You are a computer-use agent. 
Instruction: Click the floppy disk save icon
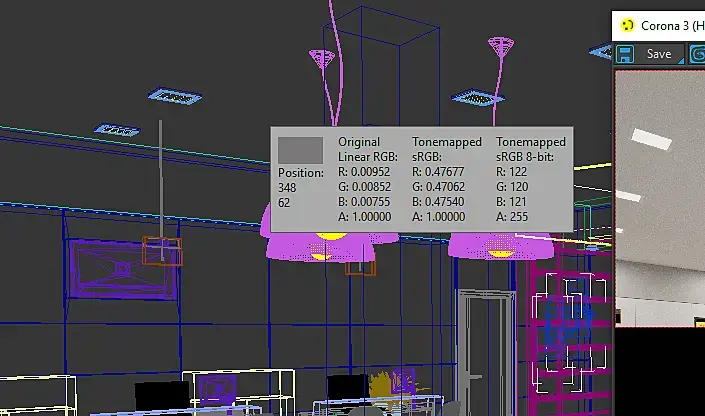click(625, 54)
